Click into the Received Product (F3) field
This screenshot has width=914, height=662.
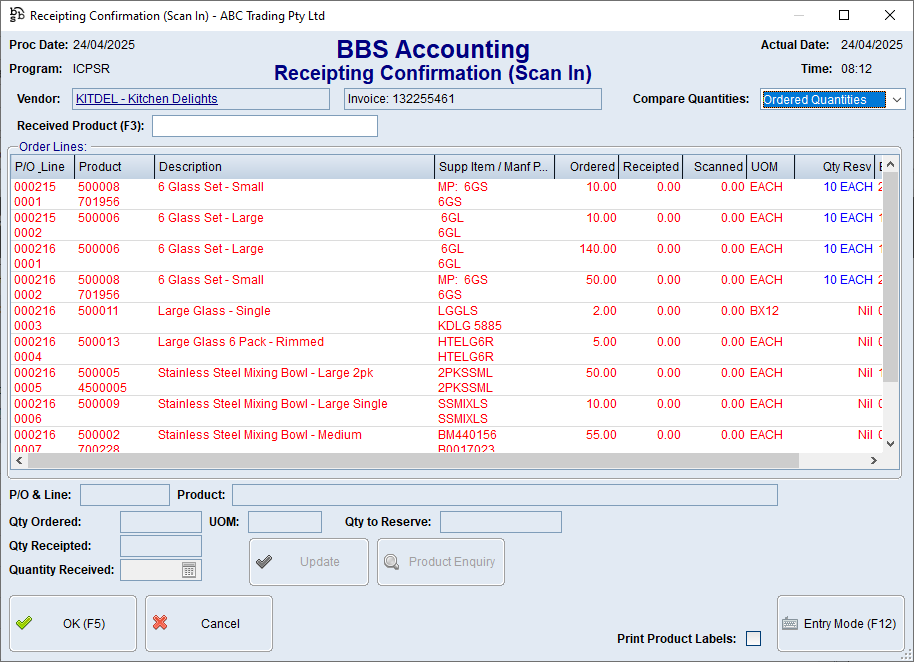pos(265,126)
